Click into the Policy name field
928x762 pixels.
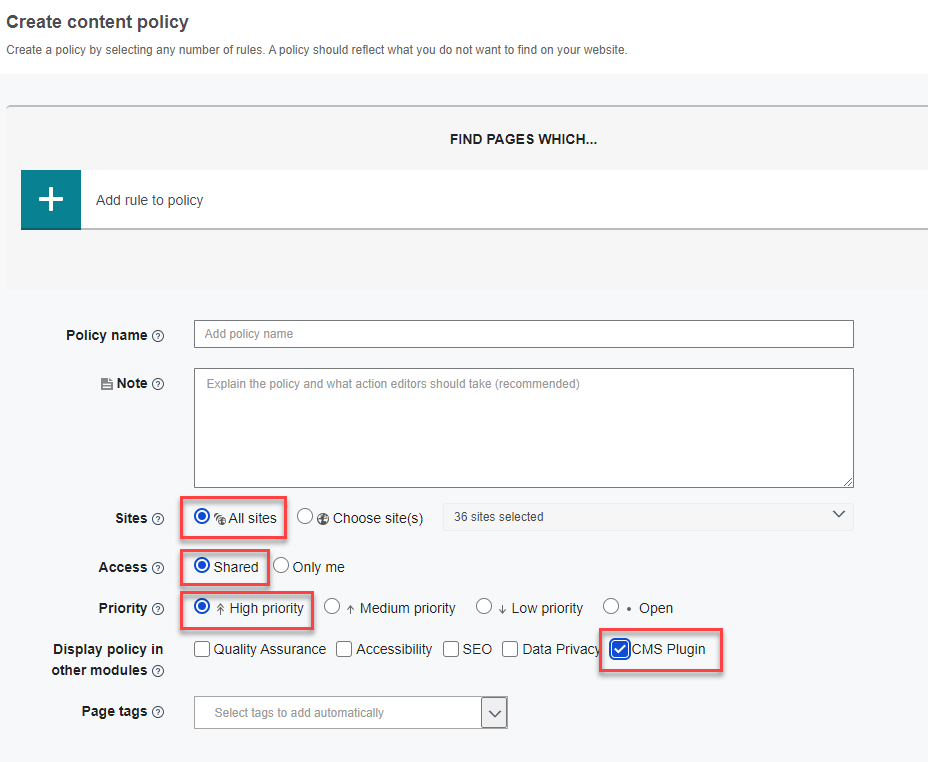pos(523,334)
